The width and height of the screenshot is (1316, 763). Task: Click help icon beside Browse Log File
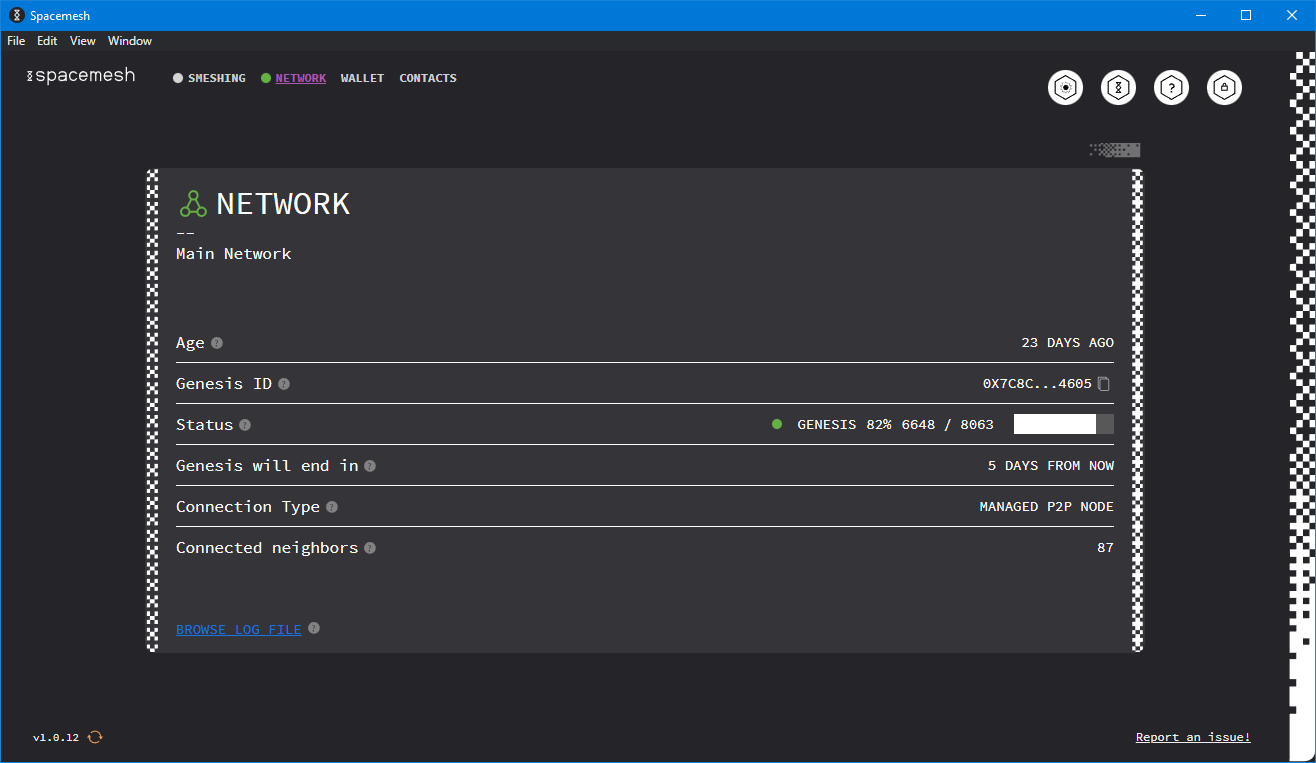pyautogui.click(x=314, y=628)
